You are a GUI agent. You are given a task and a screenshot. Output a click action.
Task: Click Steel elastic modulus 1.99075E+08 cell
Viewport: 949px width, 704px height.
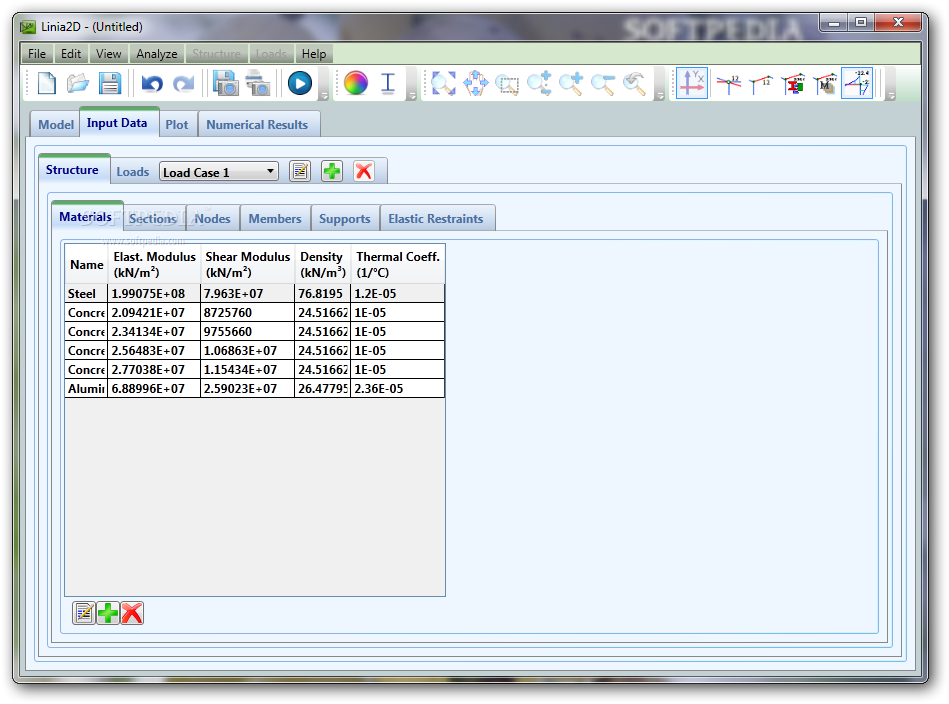pos(154,294)
